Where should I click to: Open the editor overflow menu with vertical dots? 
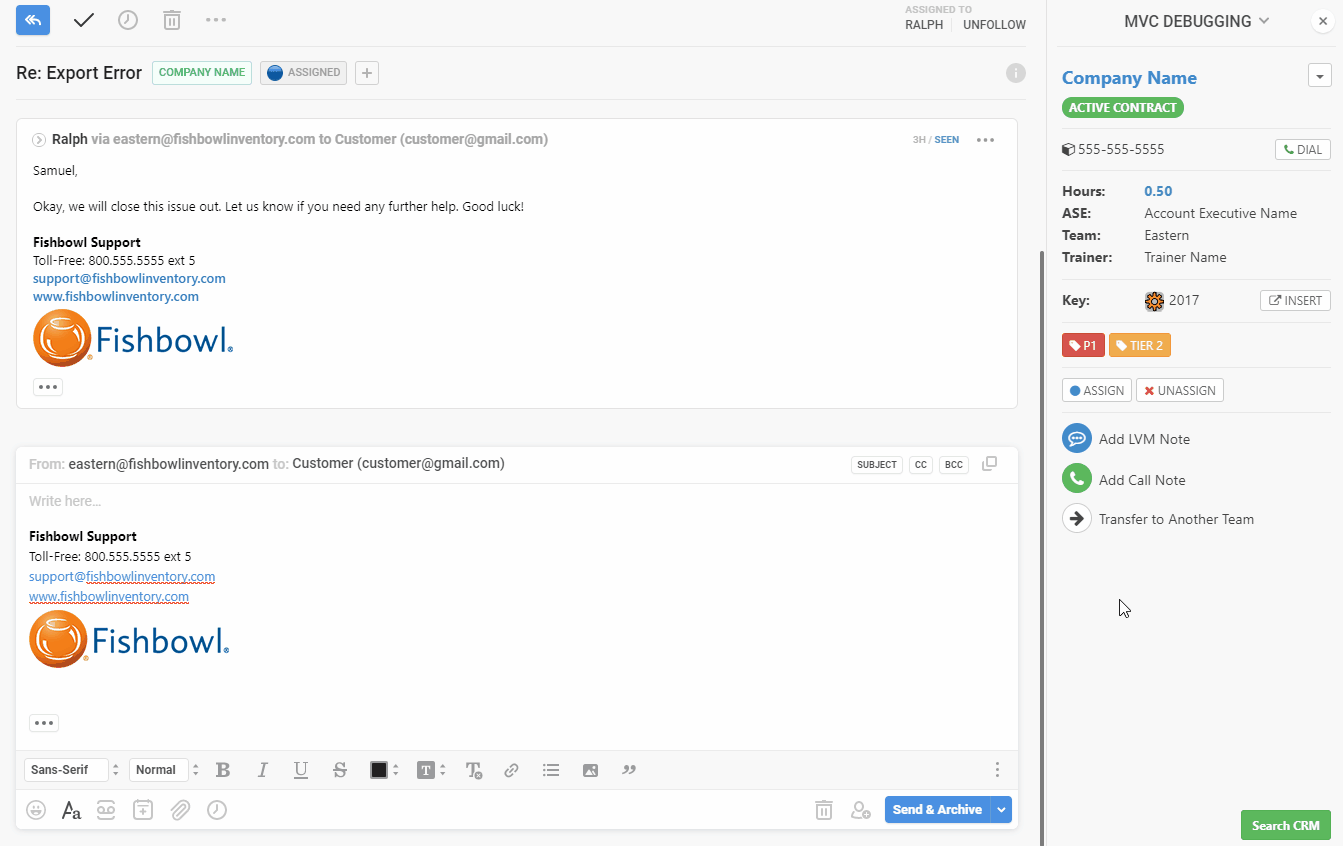click(x=997, y=770)
